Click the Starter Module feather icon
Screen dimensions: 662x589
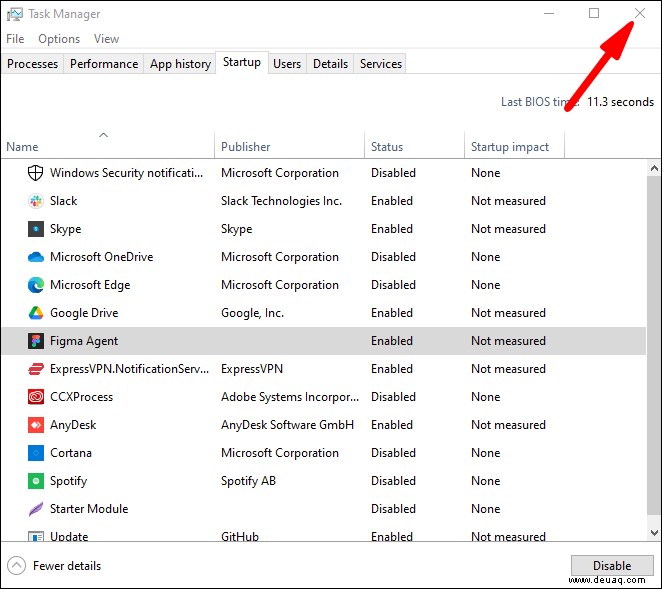(35, 509)
